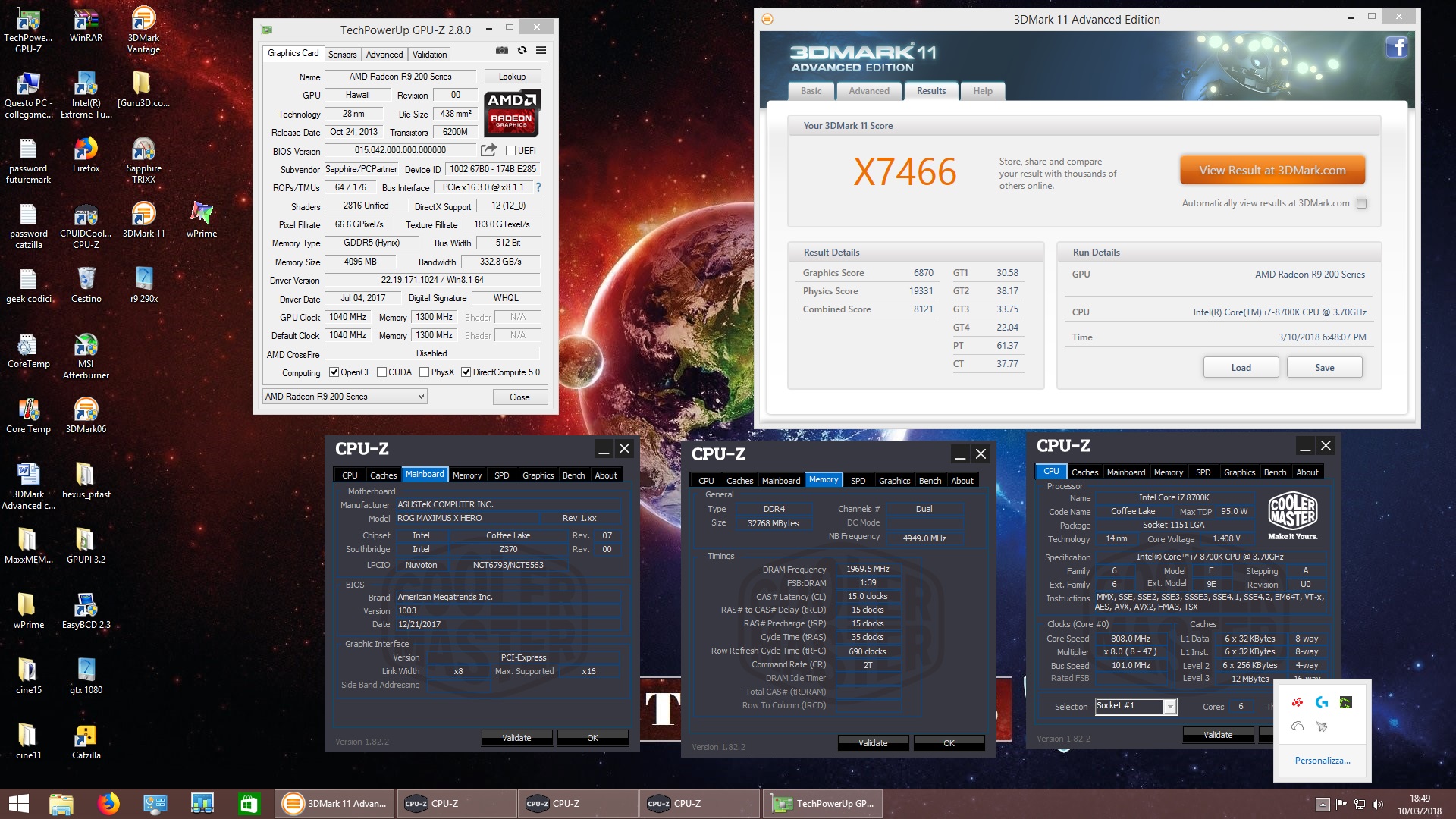Screen dimensions: 1456x819
Task: Open the Cestino recycle bin icon
Action: coord(86,285)
